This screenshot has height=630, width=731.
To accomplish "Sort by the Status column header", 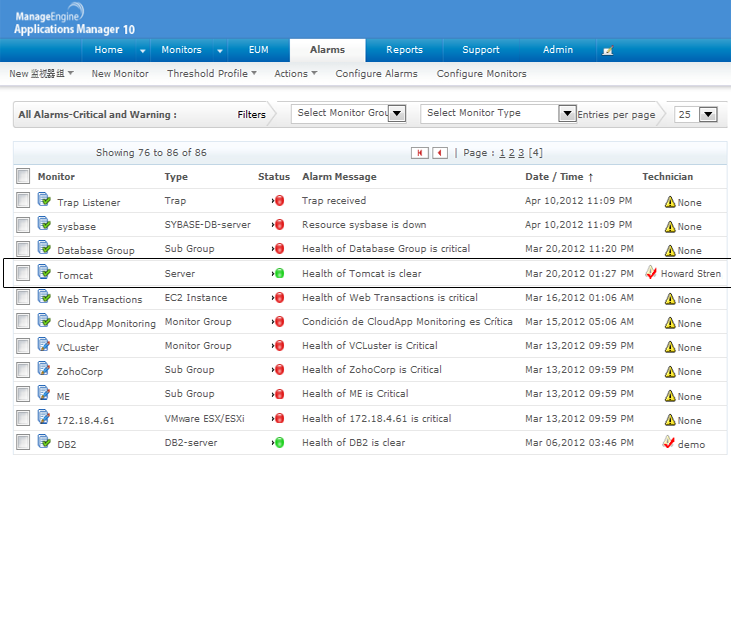I will click(274, 177).
